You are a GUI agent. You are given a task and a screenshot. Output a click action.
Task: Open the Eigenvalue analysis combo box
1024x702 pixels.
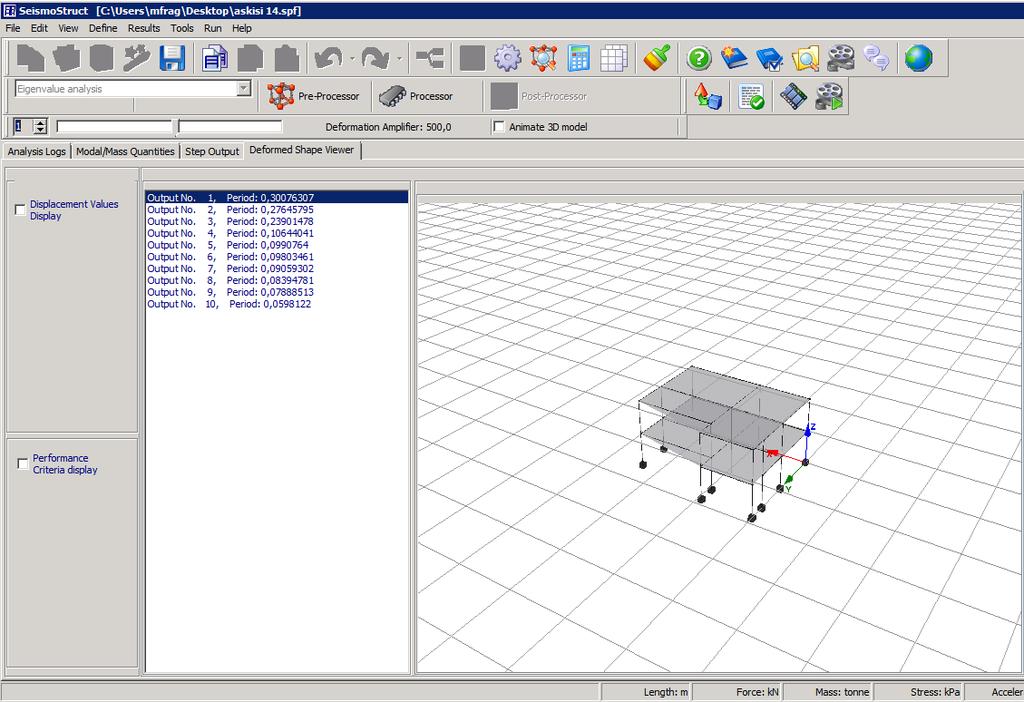(x=133, y=89)
